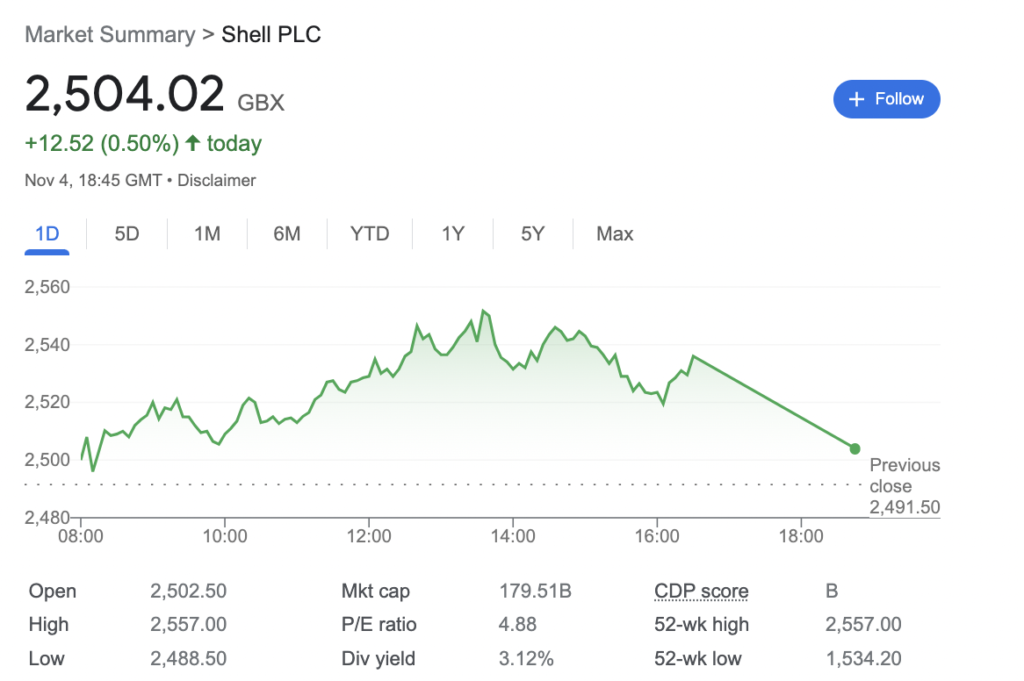The height and width of the screenshot is (681, 1024).
Task: Click the 2,540 price axis label
Action: (x=47, y=345)
